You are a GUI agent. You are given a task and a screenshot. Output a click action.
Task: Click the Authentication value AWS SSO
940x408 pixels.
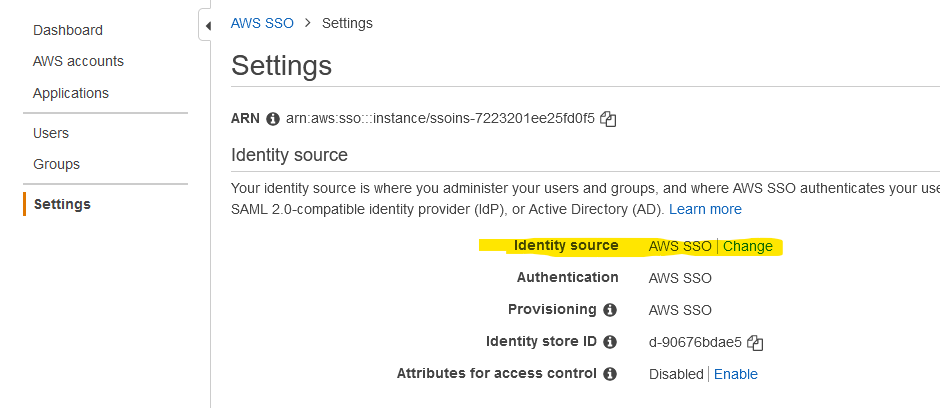(x=680, y=279)
